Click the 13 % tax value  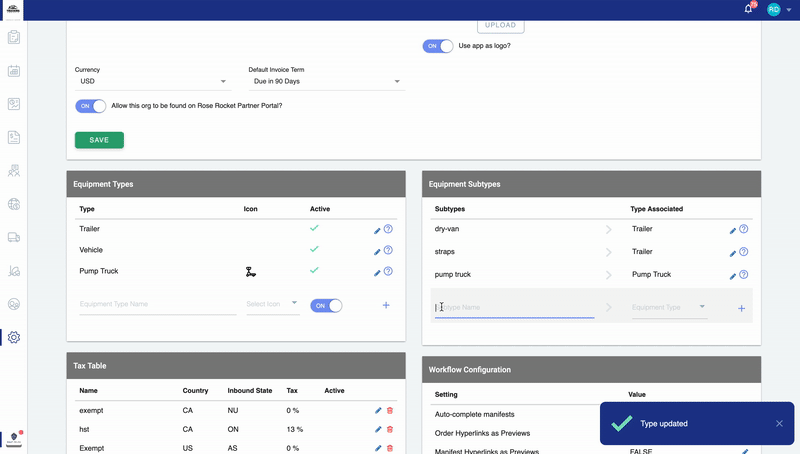coord(294,429)
